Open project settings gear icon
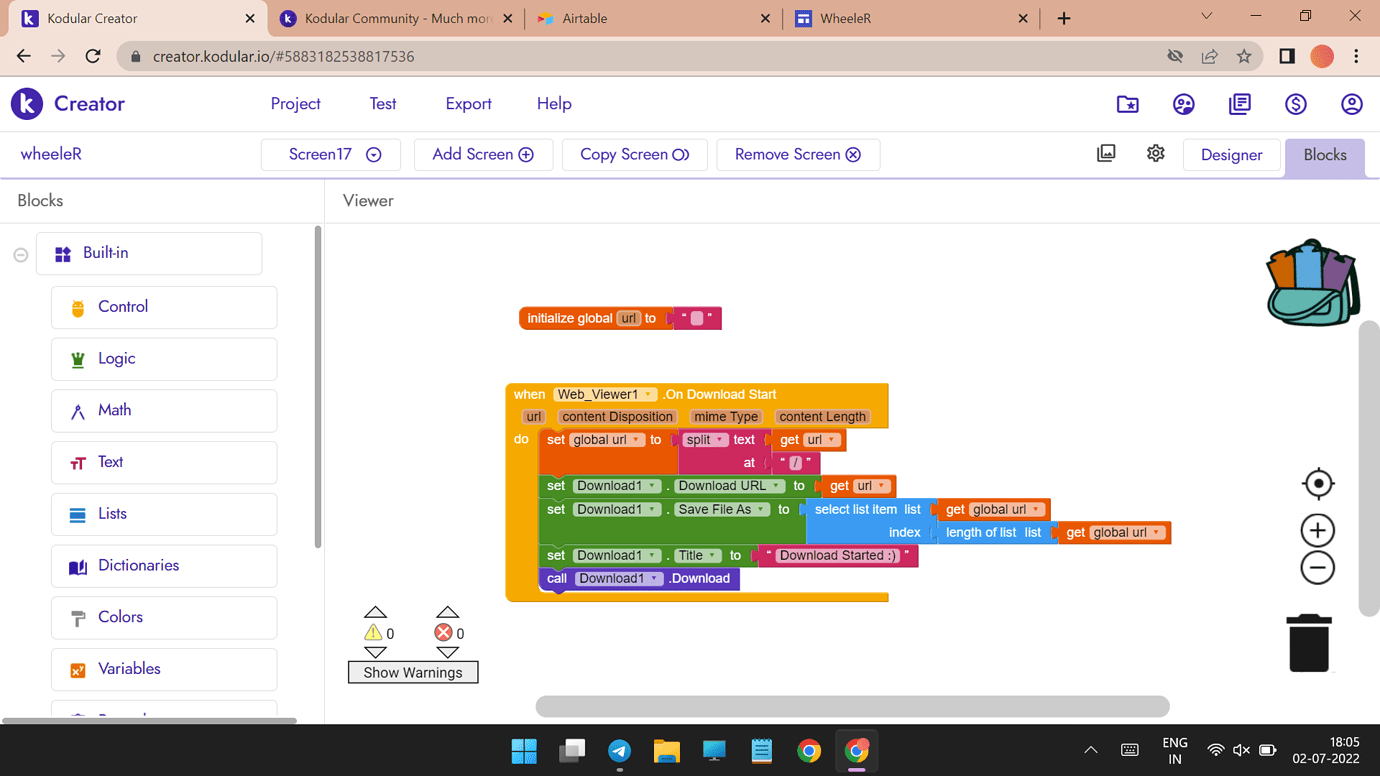Viewport: 1380px width, 776px height. (1156, 154)
